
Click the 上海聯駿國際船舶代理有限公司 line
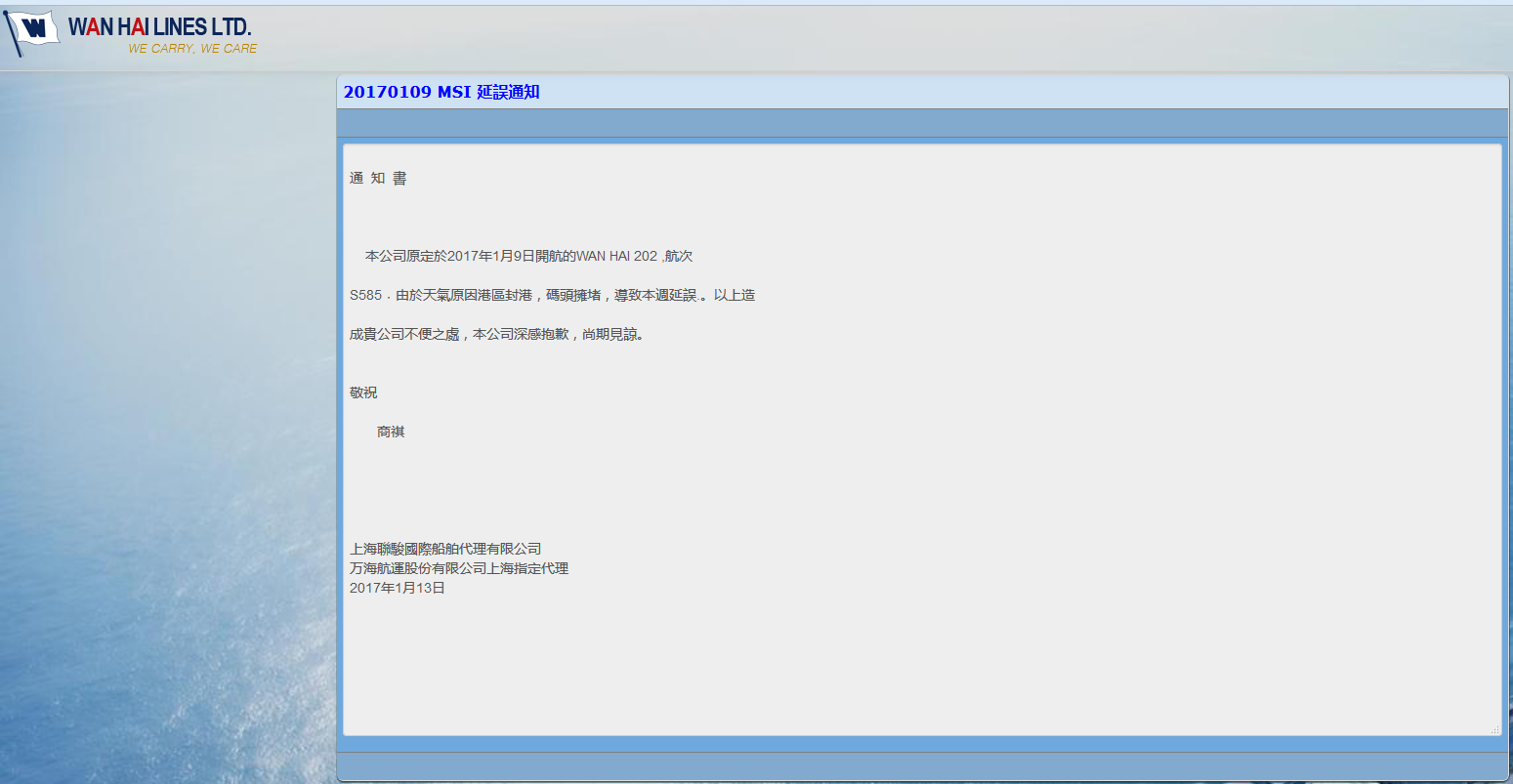coord(445,549)
